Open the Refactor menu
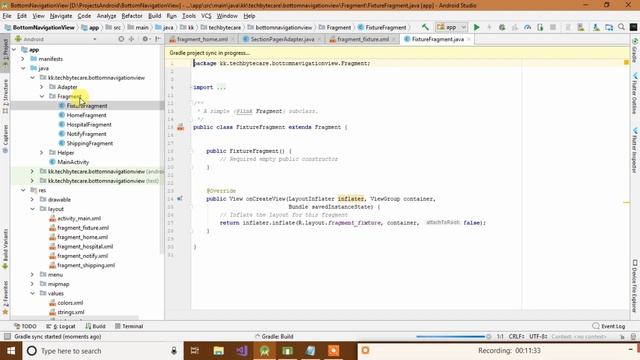The width and height of the screenshot is (640, 360). (x=132, y=16)
